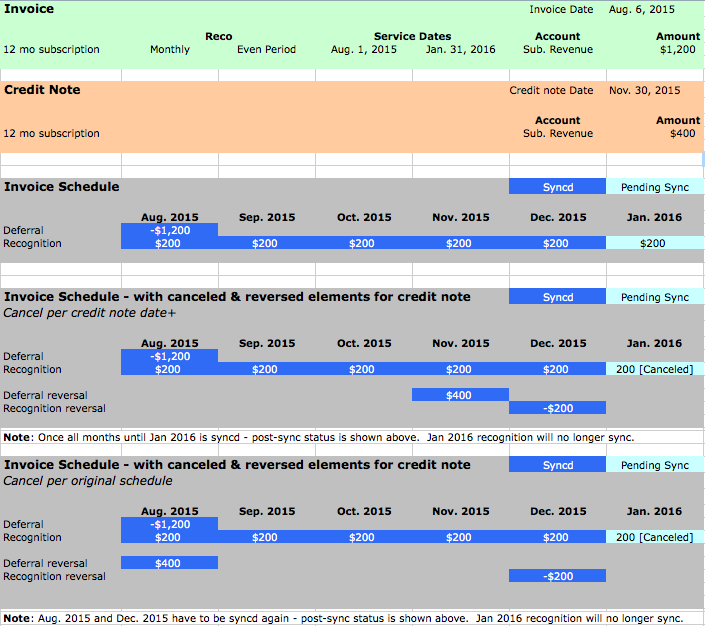Click the Jan. 2016 pending $200 recognition cell

point(655,243)
